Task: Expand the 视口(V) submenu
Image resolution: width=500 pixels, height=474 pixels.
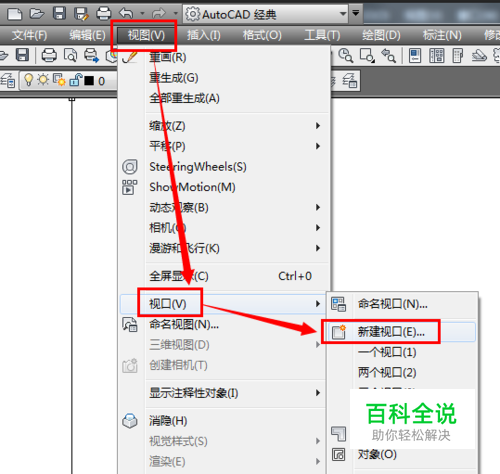Action: [223, 304]
